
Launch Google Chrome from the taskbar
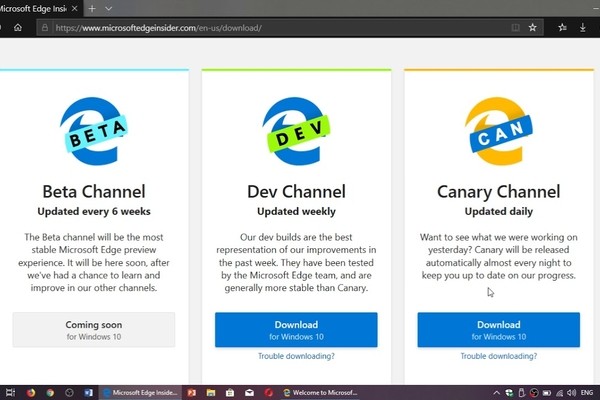(50, 393)
